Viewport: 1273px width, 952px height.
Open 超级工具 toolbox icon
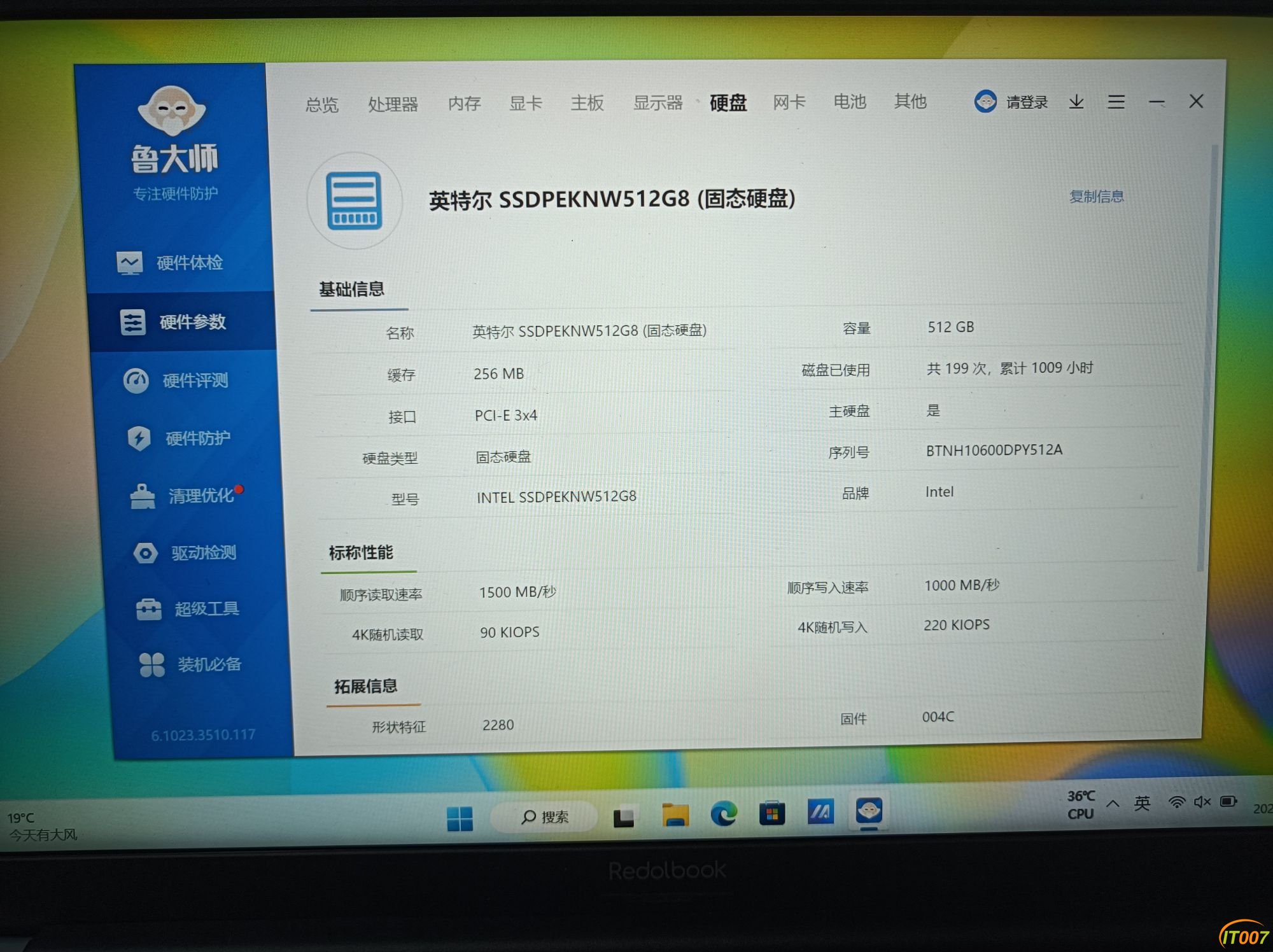[148, 610]
